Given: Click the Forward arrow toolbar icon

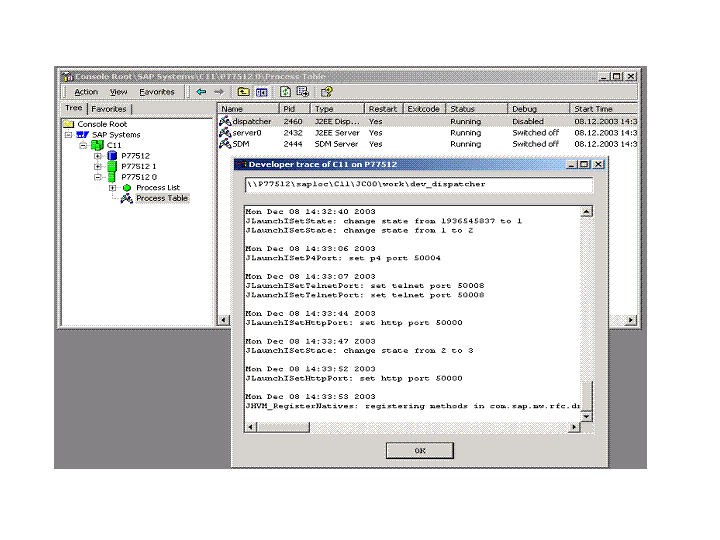Looking at the screenshot, I should 219,92.
